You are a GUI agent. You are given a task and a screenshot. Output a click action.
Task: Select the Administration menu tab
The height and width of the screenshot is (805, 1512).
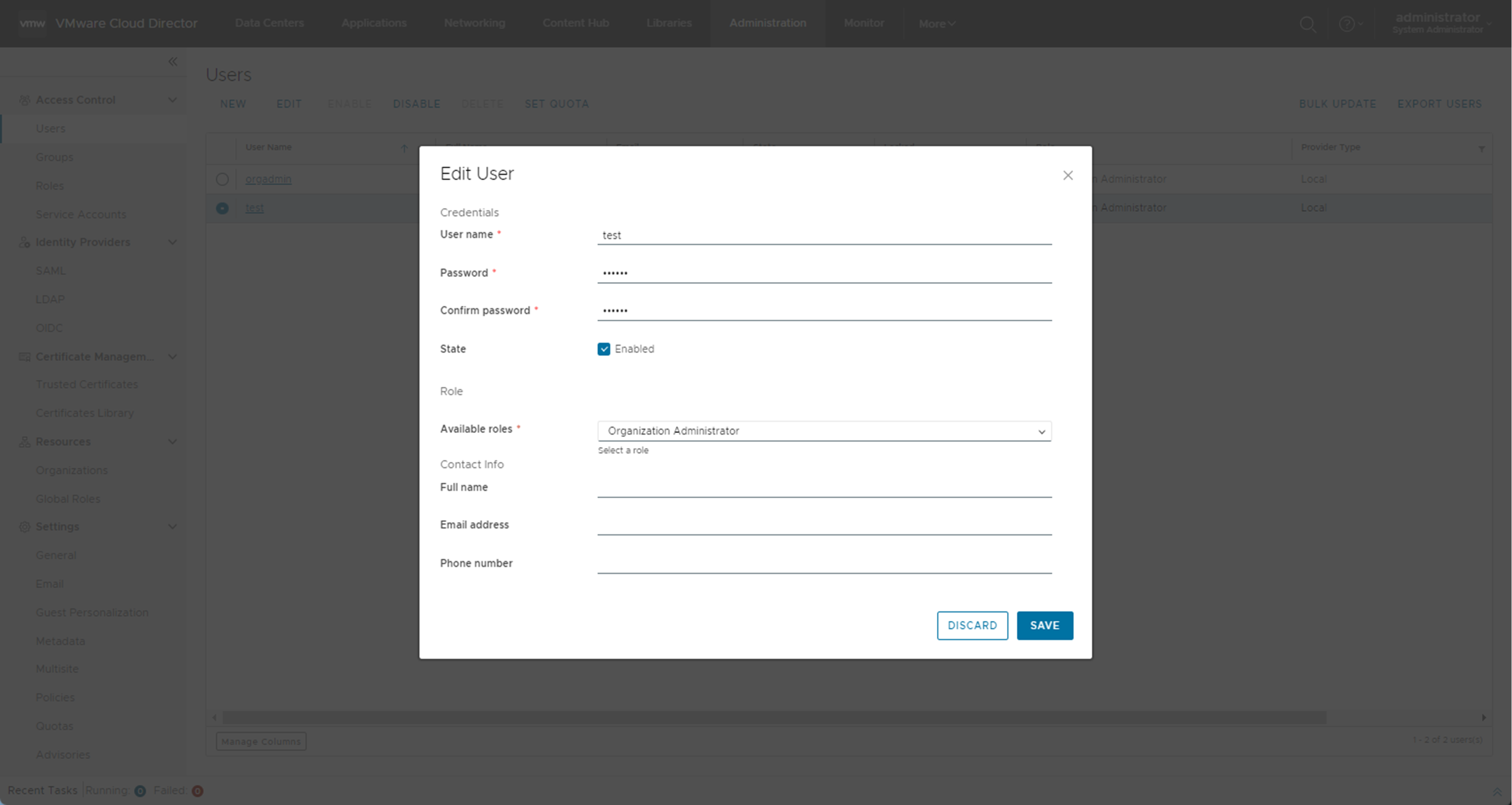(x=768, y=23)
